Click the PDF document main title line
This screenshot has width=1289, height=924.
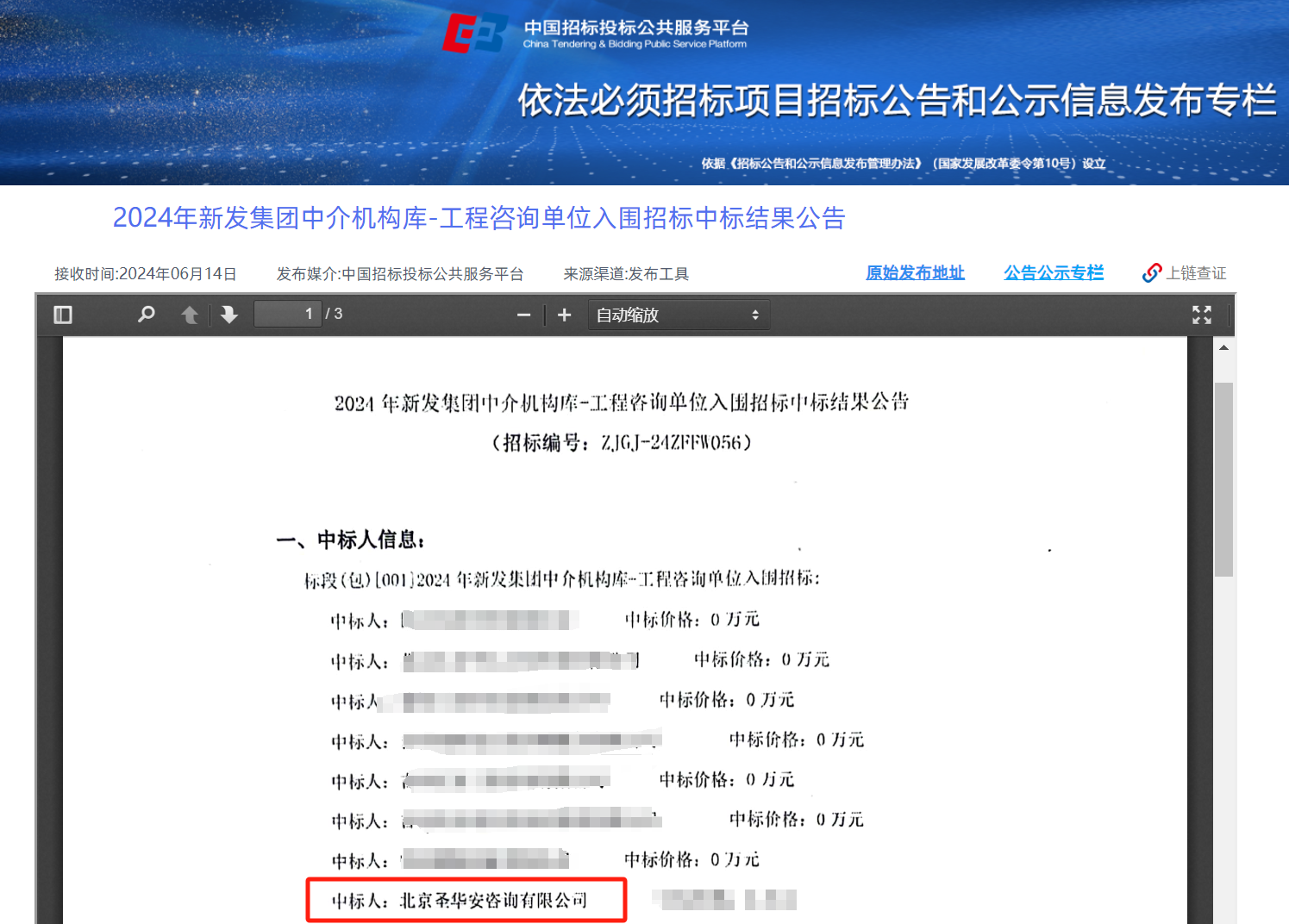click(622, 403)
